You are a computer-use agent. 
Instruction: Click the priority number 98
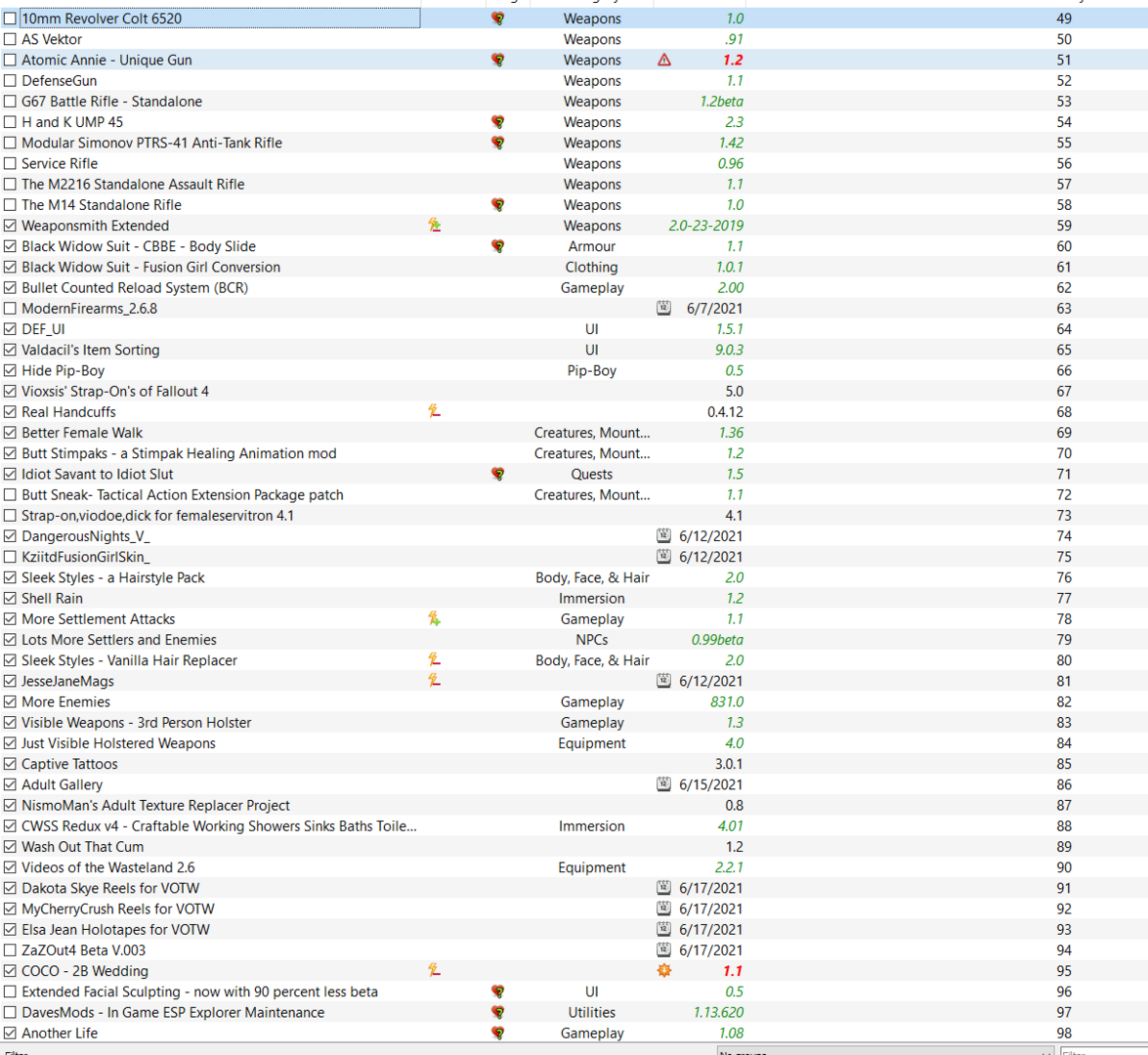1064,1034
